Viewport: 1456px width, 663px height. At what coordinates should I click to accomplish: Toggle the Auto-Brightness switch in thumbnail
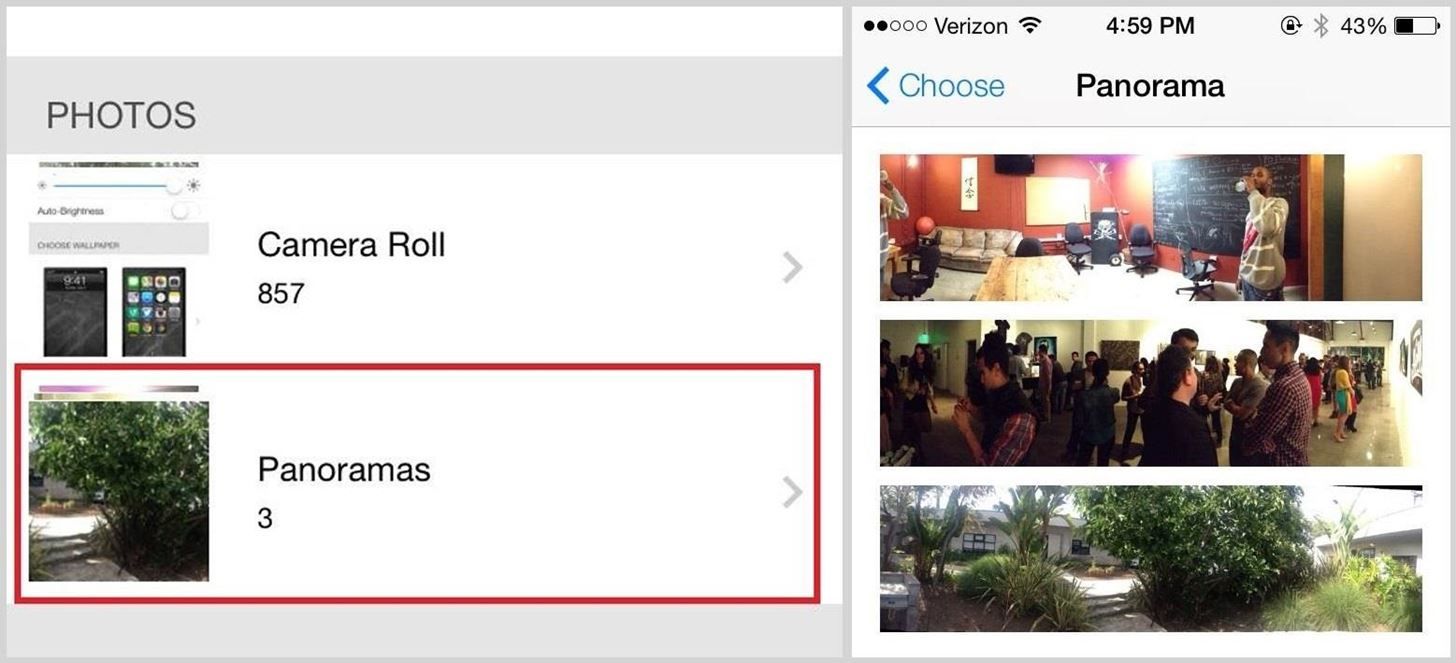[x=185, y=211]
